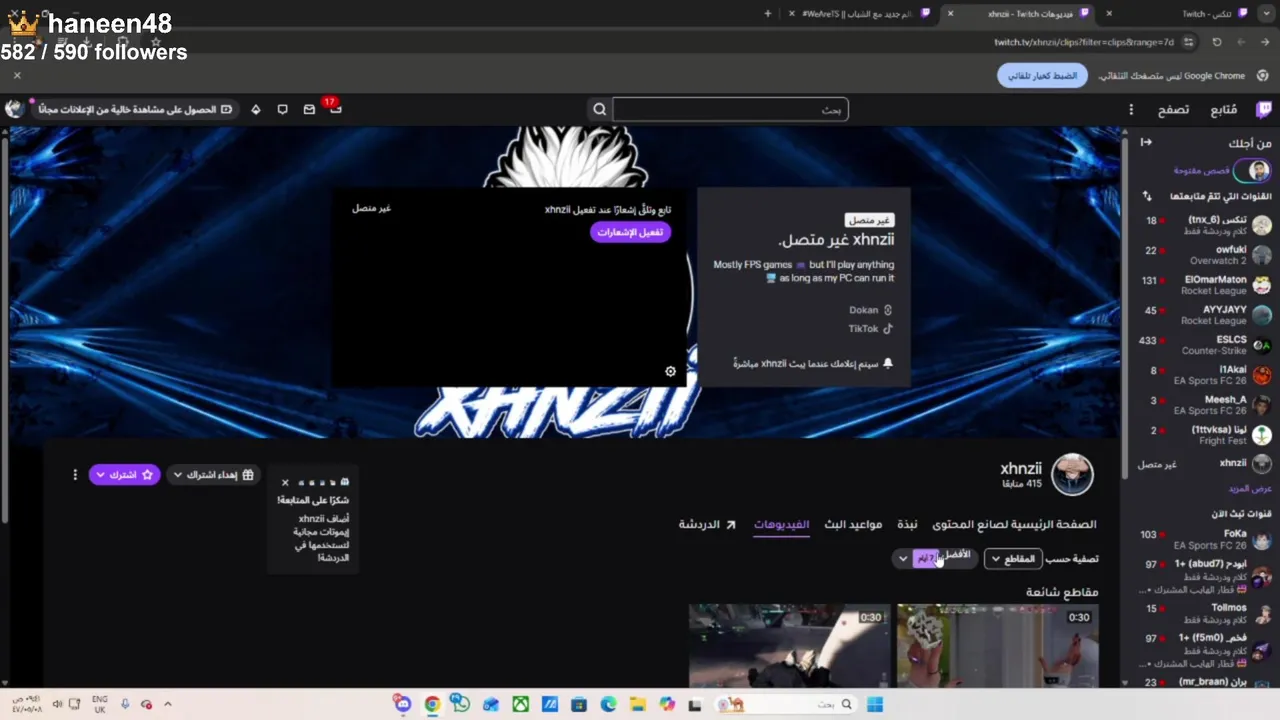The image size is (1280, 720).
Task: Switch to مواعيد البث schedule tab
Action: [853, 524]
